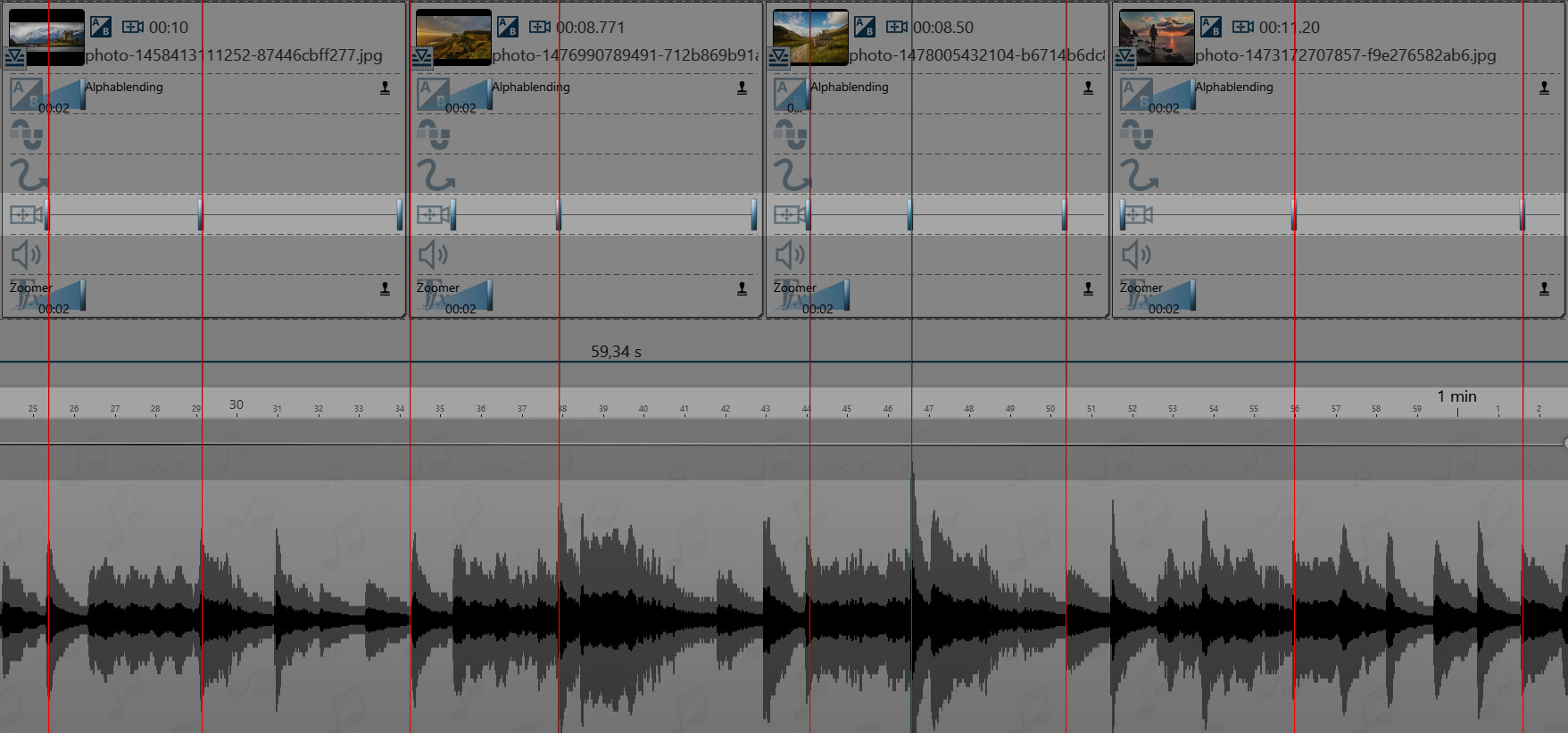
Task: Select the camera pan track icon in photo-1476990789491 clip
Action: (433, 214)
